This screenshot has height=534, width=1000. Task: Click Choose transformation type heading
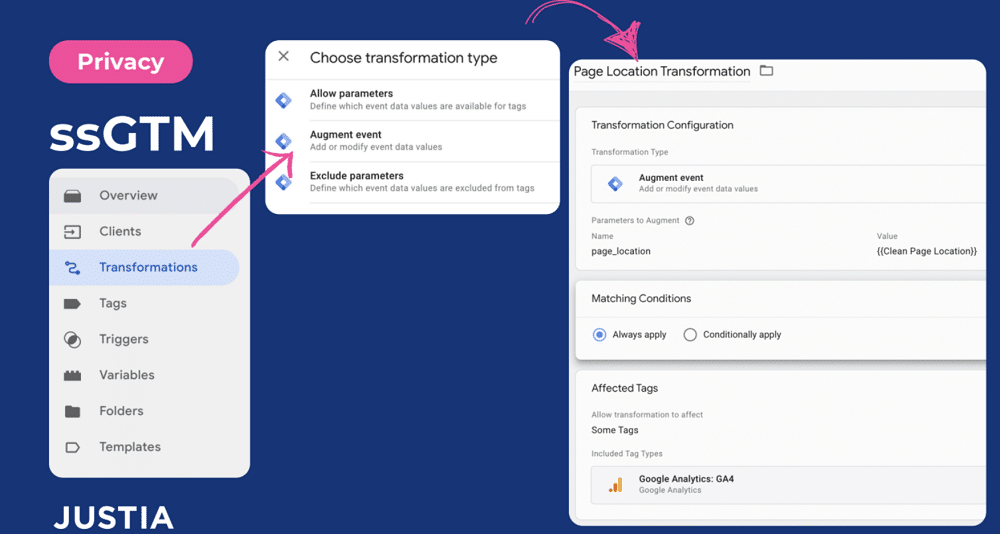404,57
